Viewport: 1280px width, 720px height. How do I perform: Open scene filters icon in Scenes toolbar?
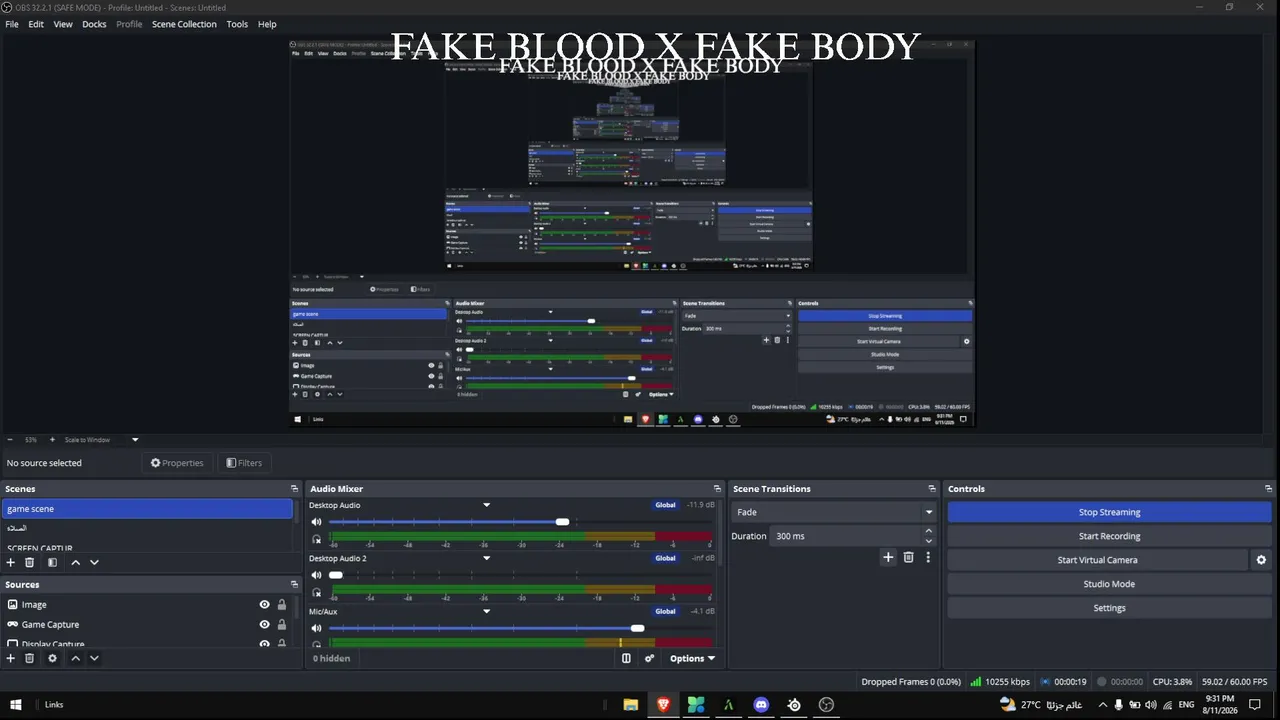point(53,563)
